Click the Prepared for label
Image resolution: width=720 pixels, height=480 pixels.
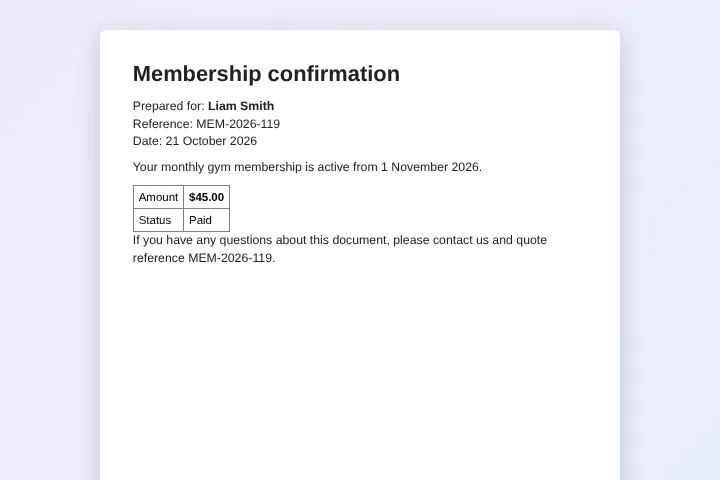click(169, 106)
